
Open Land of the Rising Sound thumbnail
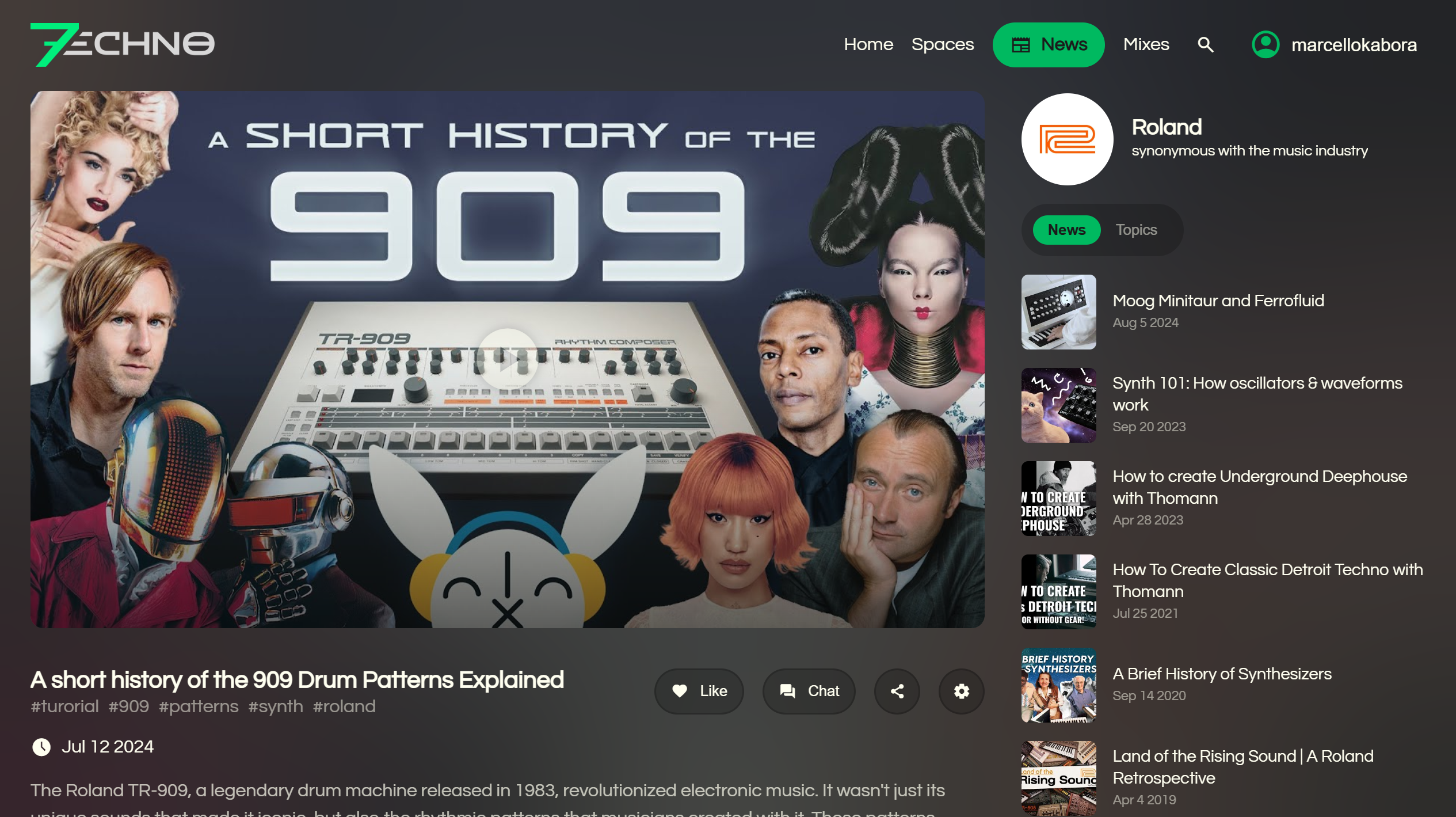coord(1058,778)
